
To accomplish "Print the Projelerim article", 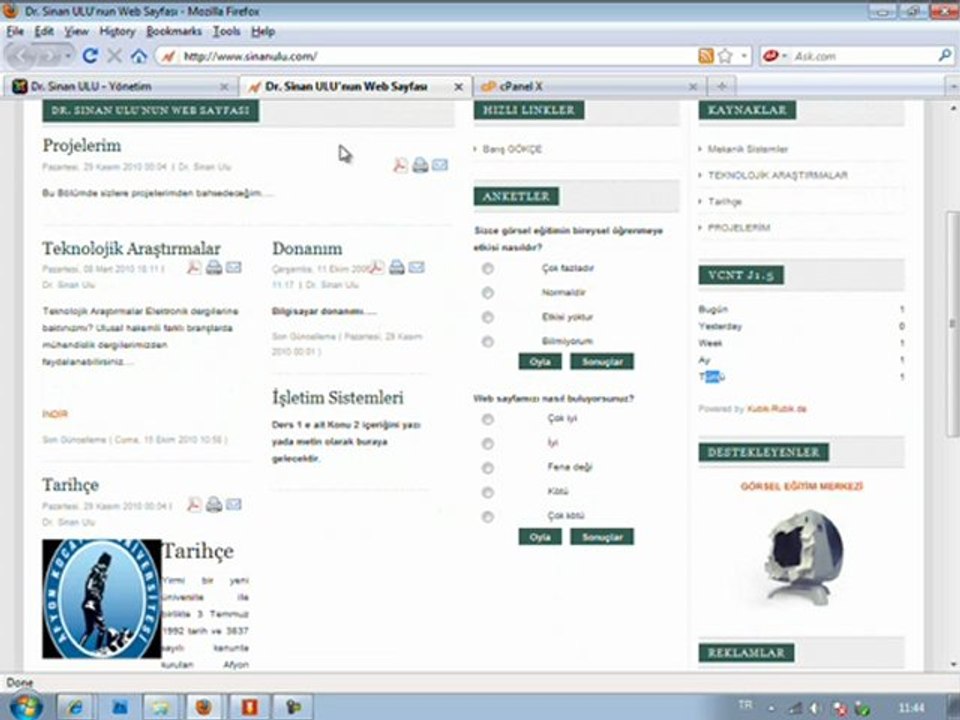I will coord(420,165).
